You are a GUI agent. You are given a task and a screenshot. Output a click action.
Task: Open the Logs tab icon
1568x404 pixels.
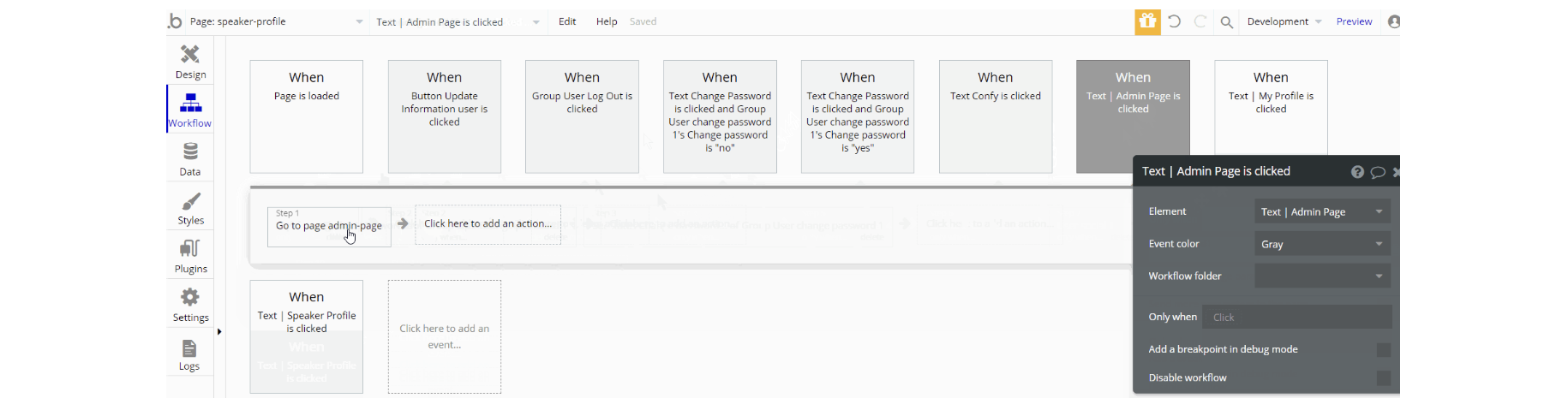click(x=189, y=348)
